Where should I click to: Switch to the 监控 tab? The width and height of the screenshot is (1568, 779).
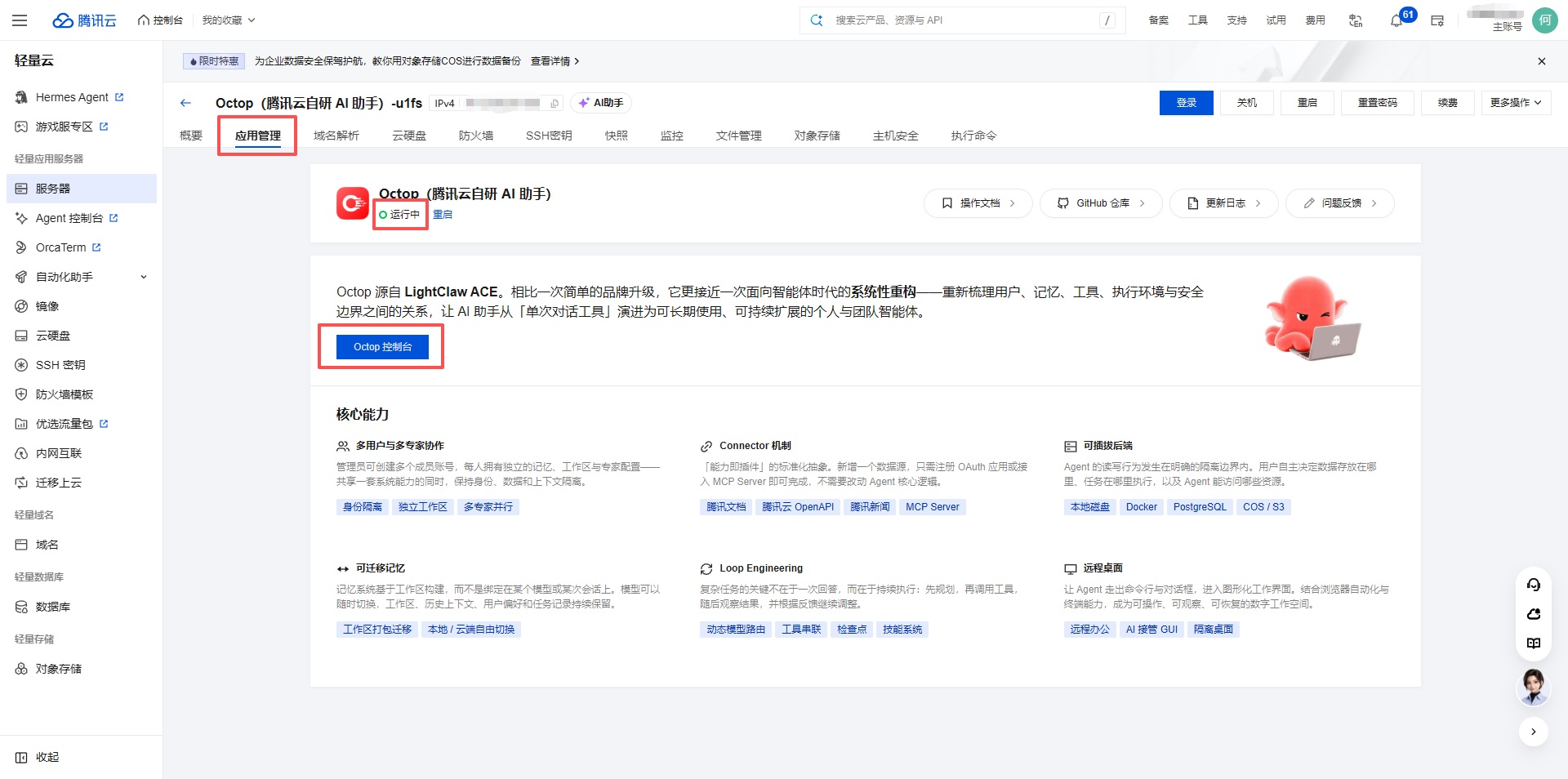672,136
